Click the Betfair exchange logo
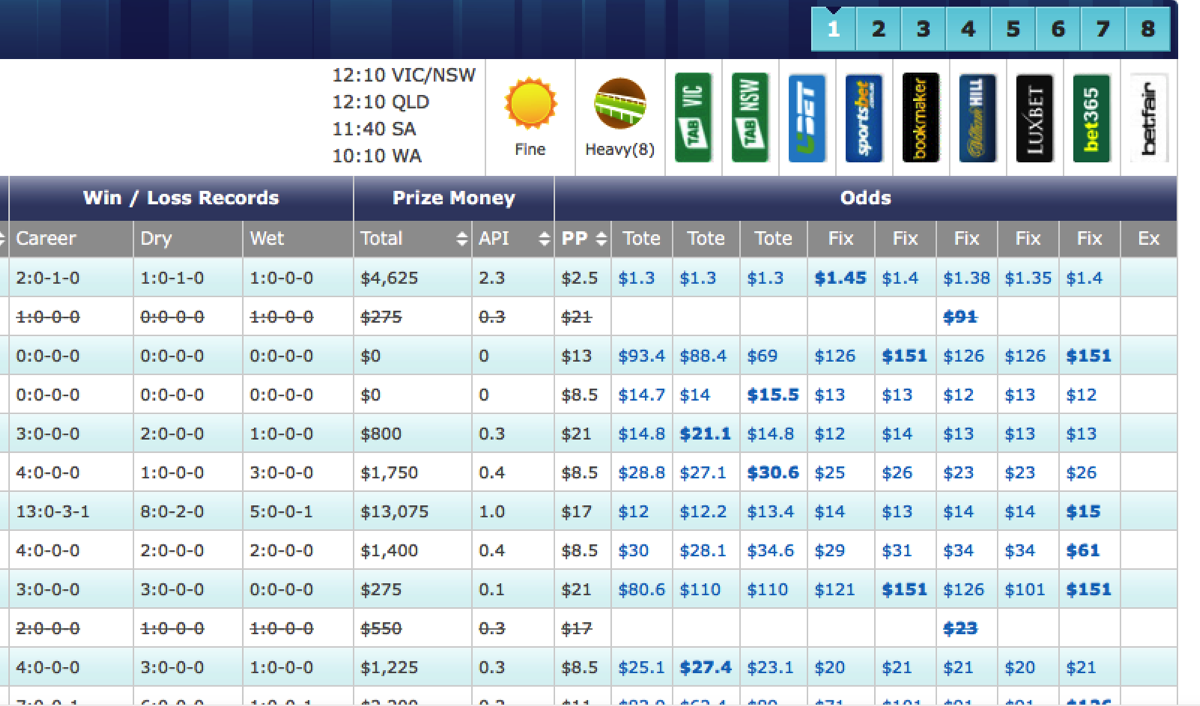The height and width of the screenshot is (706, 1200). (1149, 117)
